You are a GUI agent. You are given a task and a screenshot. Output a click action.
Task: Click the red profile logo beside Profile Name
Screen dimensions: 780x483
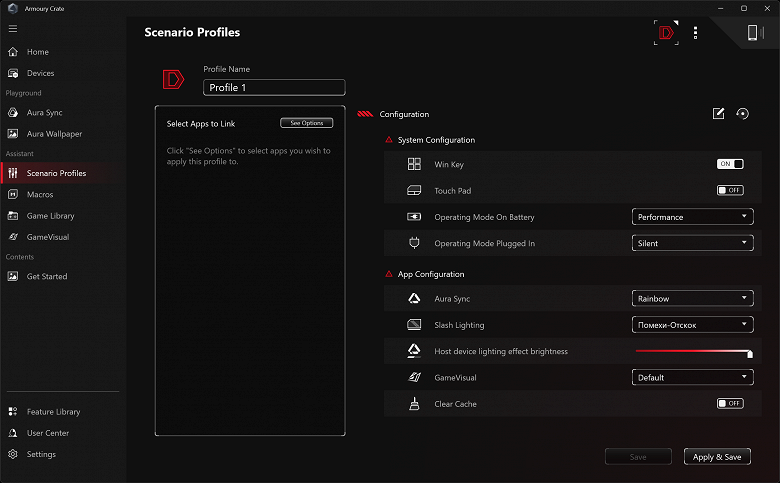coord(173,80)
